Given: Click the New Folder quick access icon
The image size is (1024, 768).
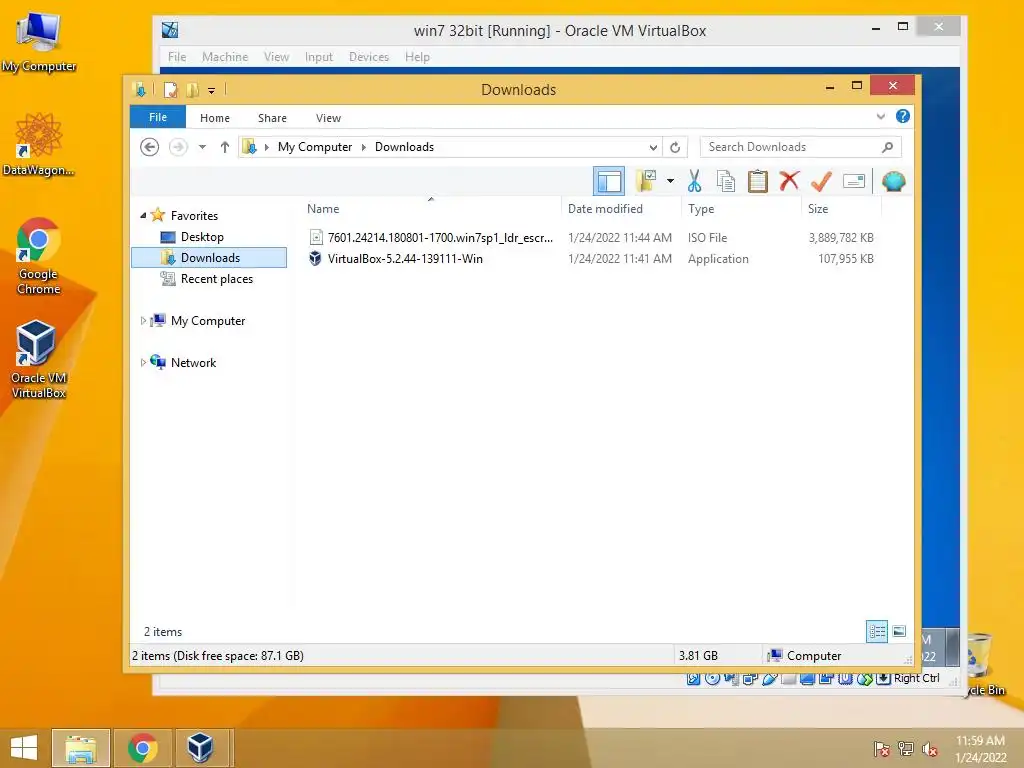Looking at the screenshot, I should pos(192,89).
